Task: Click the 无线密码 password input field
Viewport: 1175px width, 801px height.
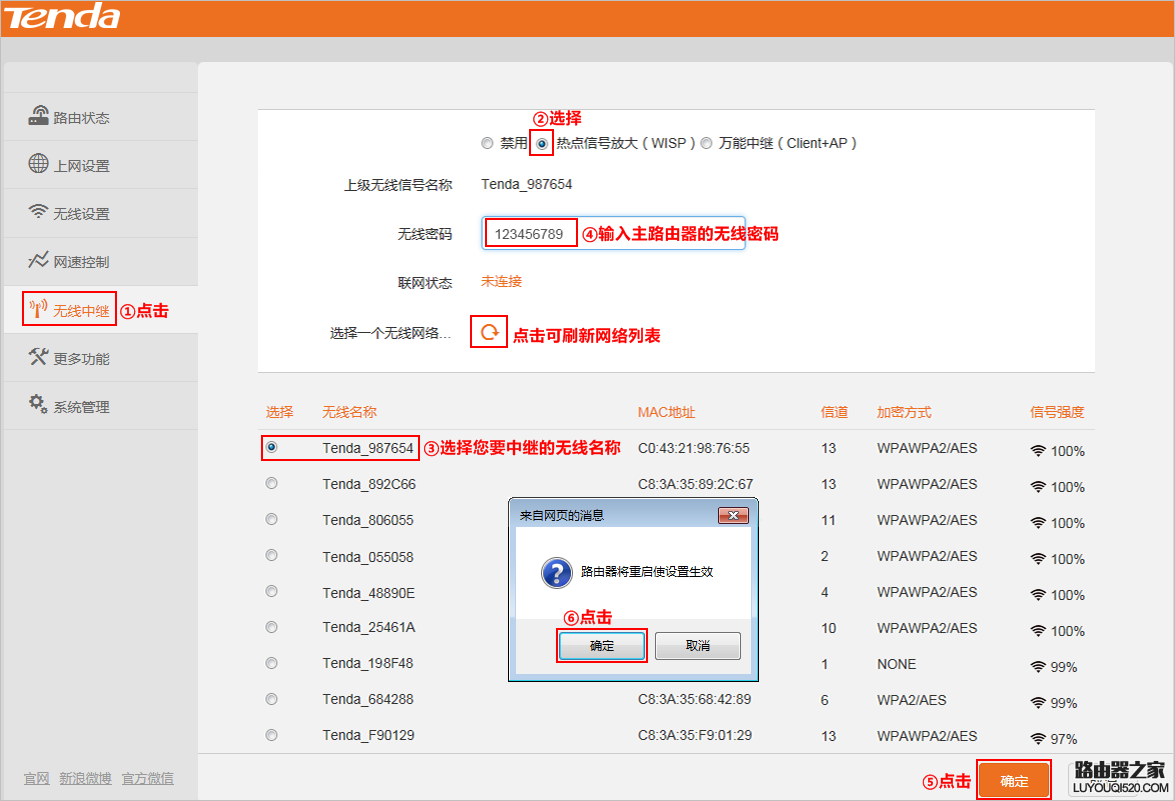Action: [x=529, y=232]
